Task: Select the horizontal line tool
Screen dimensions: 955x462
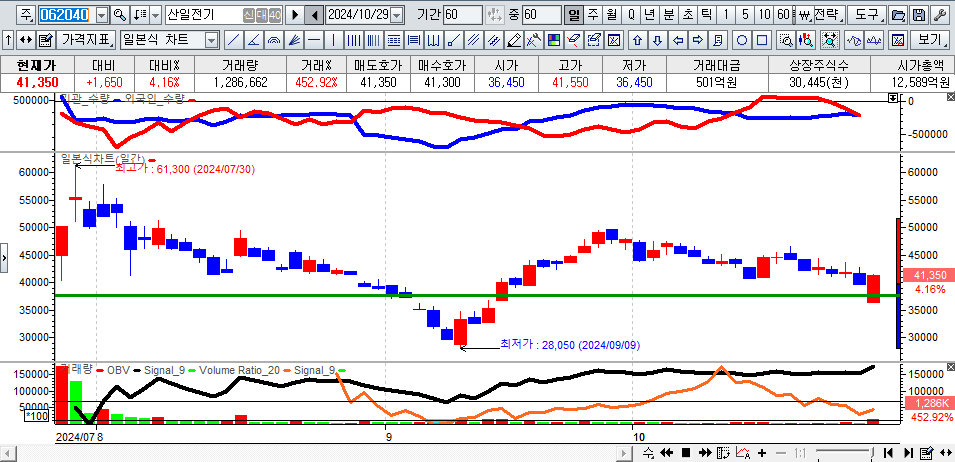Action: (x=314, y=41)
